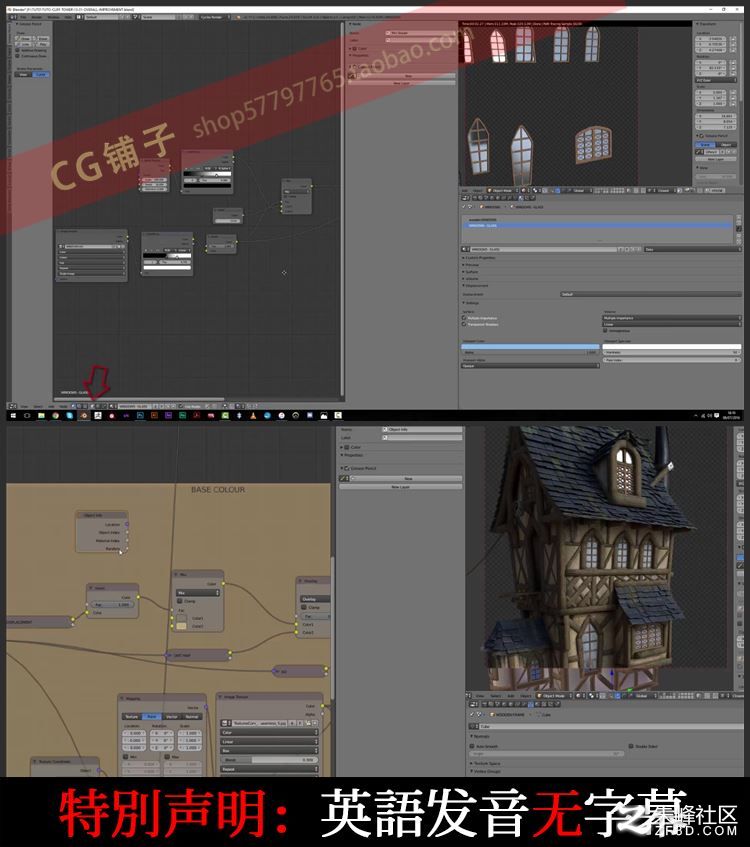Image resolution: width=750 pixels, height=847 pixels.
Task: Click the Color2 swatch in the Mix node
Action: [x=181, y=626]
